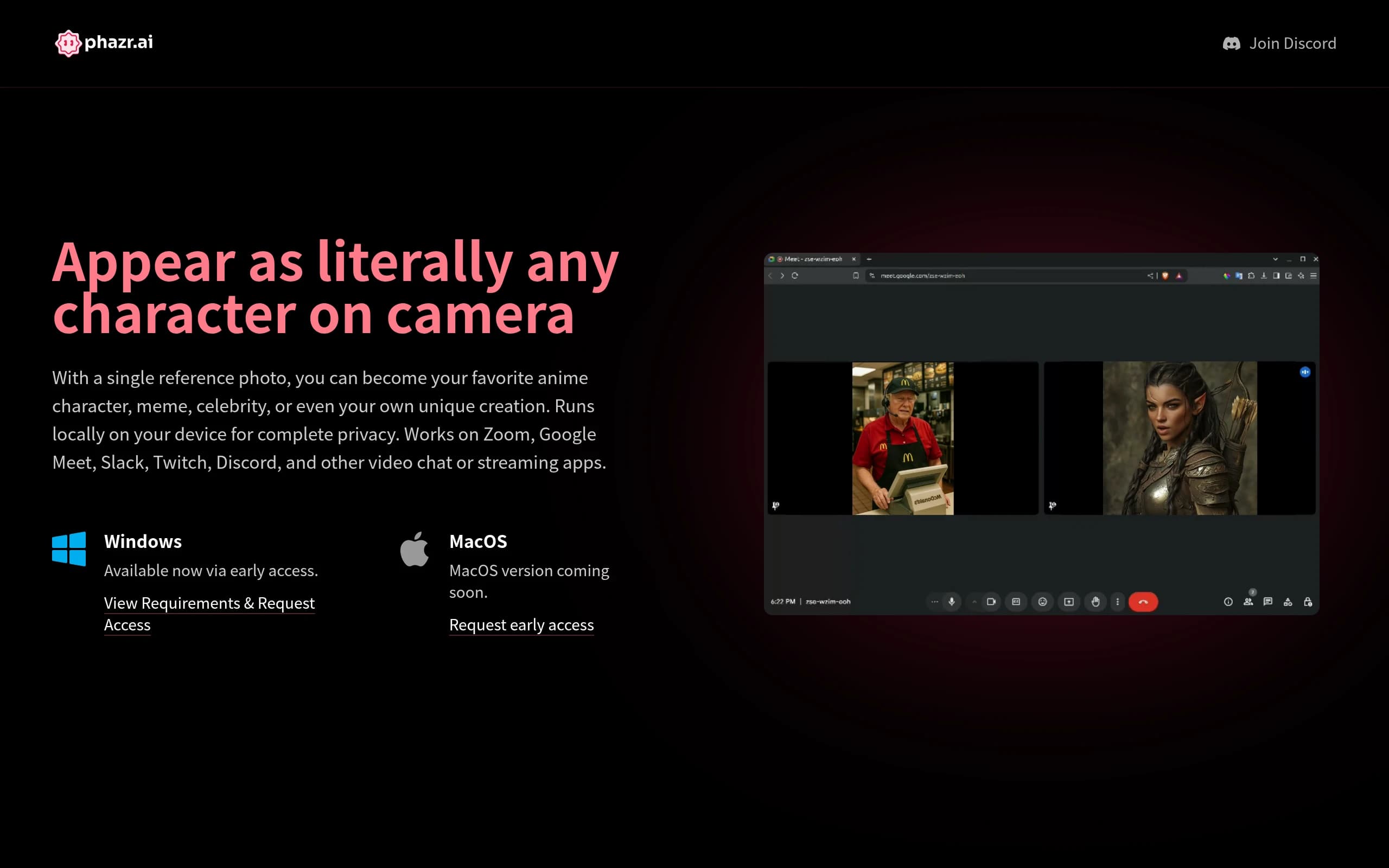Leave the call with red hang-up button
Image resolution: width=1389 pixels, height=868 pixels.
(1143, 602)
